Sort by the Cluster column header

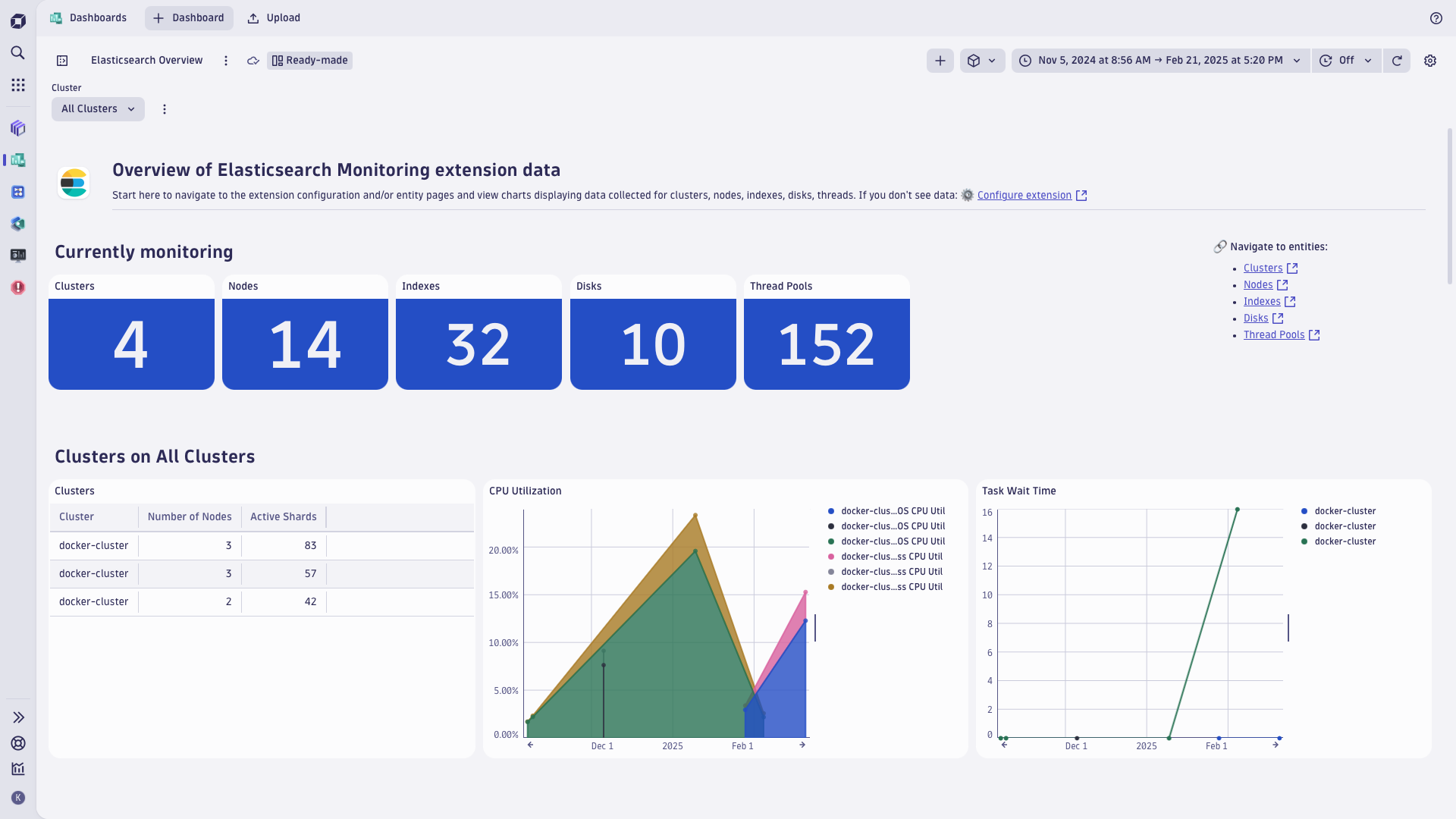coord(94,517)
